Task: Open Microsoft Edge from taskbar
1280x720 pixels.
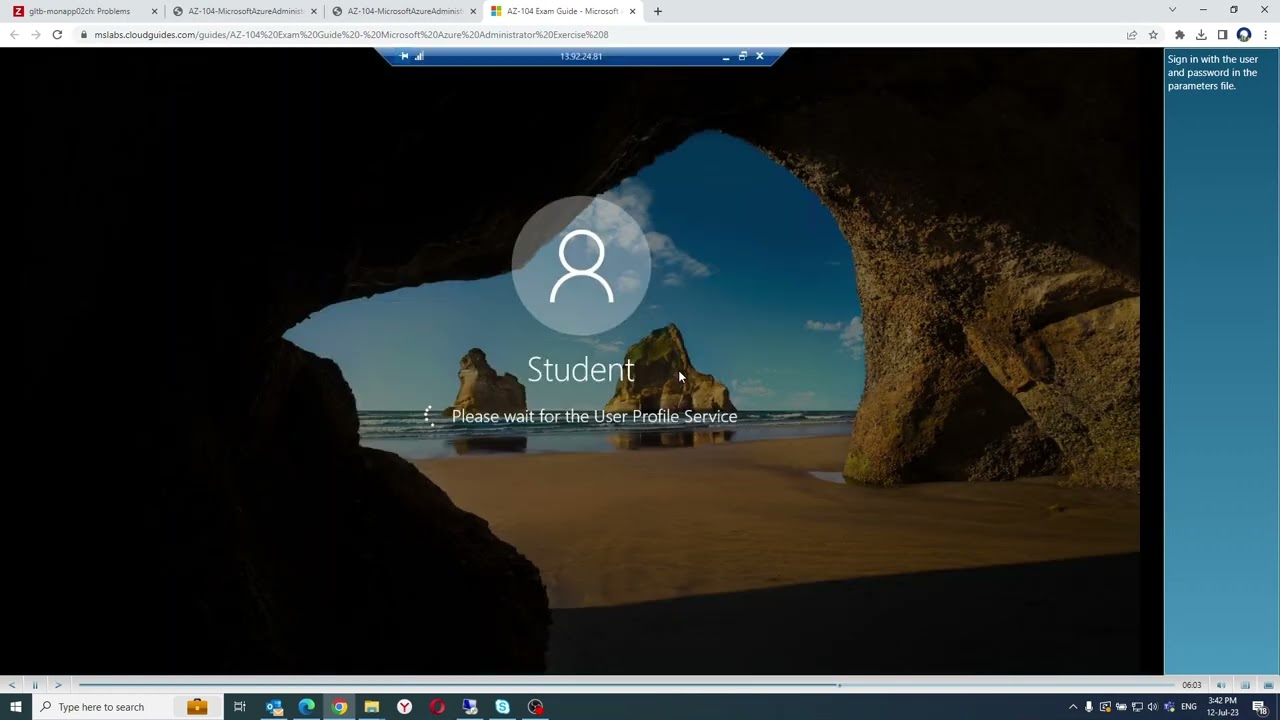Action: [x=306, y=707]
